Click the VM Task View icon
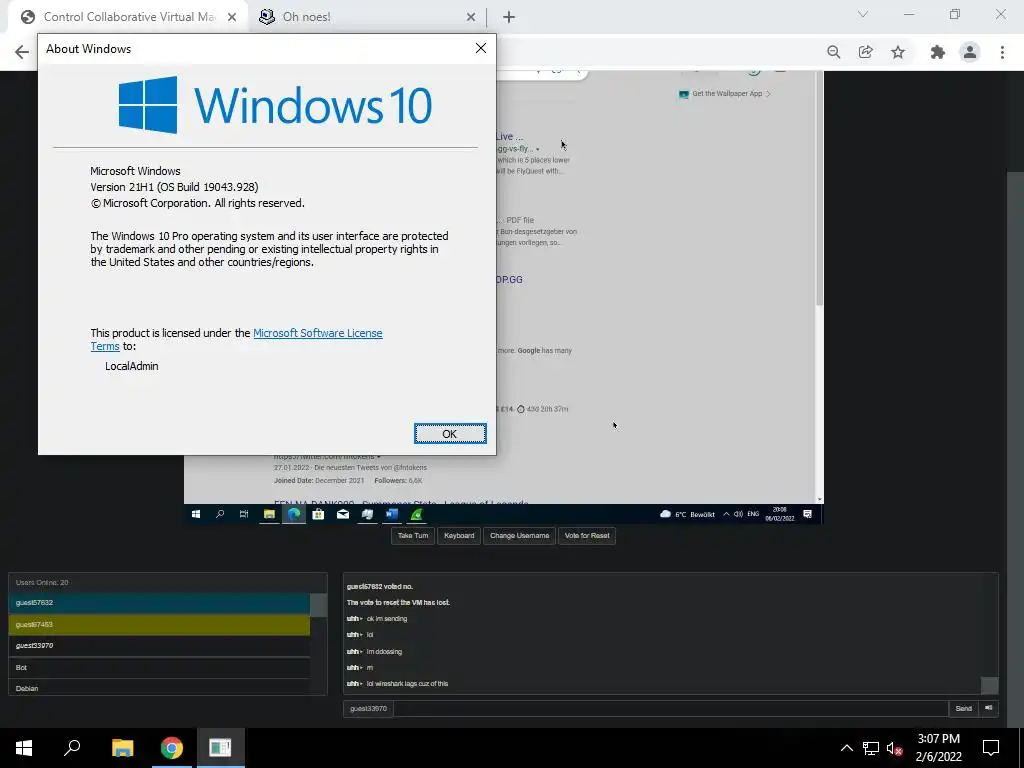The image size is (1024, 768). [x=244, y=514]
